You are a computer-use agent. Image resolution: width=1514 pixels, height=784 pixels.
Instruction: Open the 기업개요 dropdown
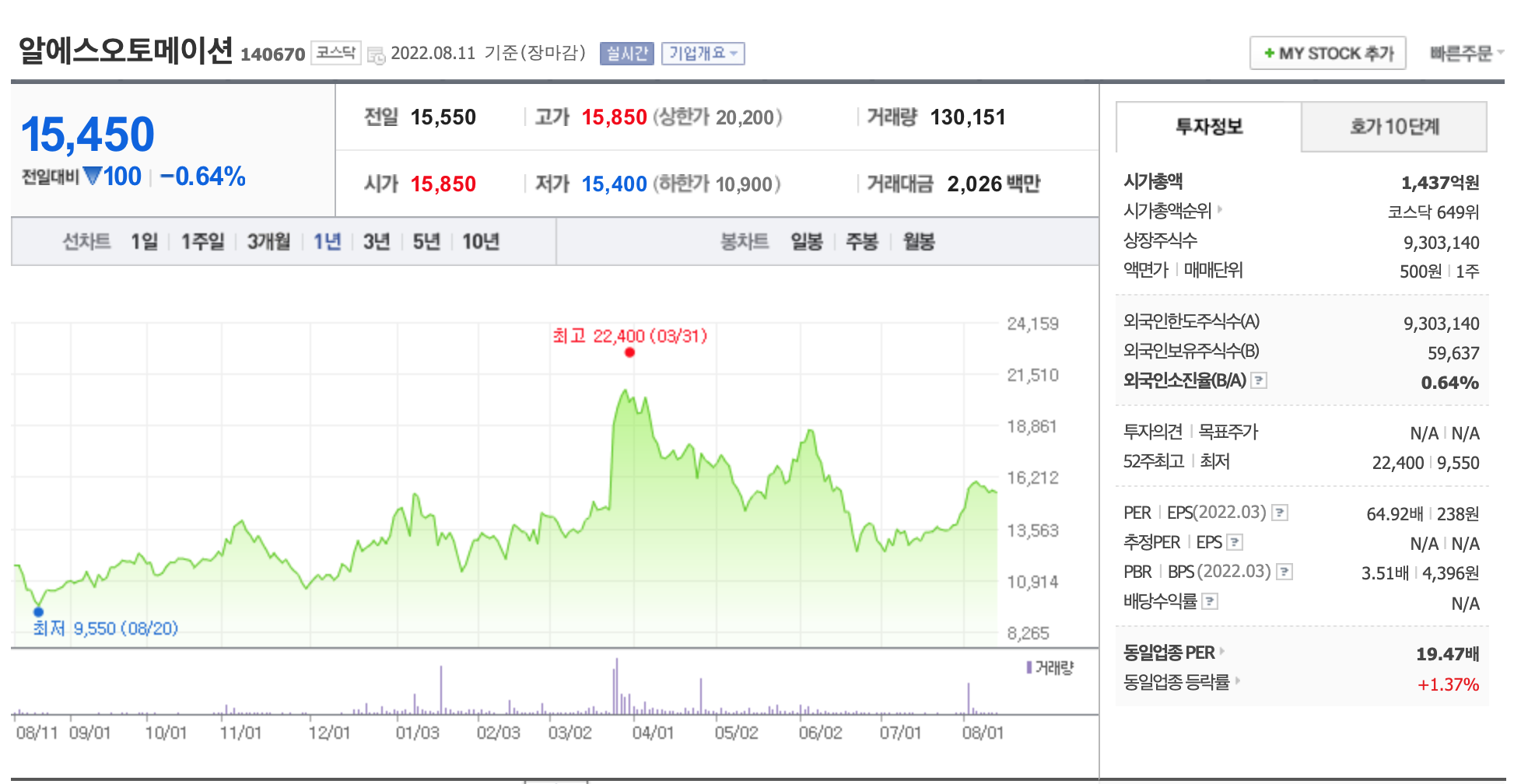click(x=703, y=53)
